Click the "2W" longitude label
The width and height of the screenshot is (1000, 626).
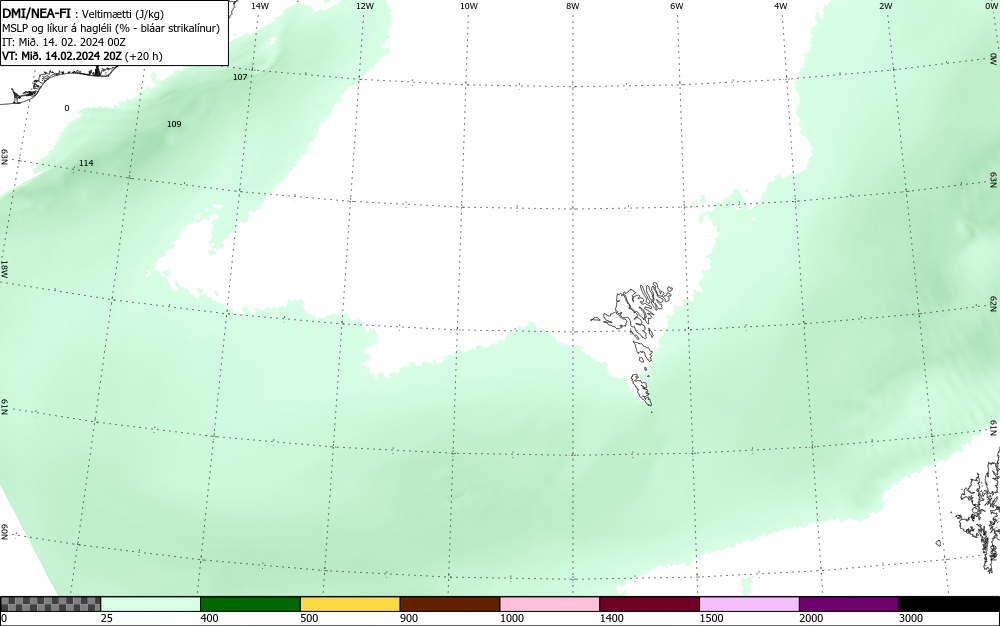tap(885, 6)
